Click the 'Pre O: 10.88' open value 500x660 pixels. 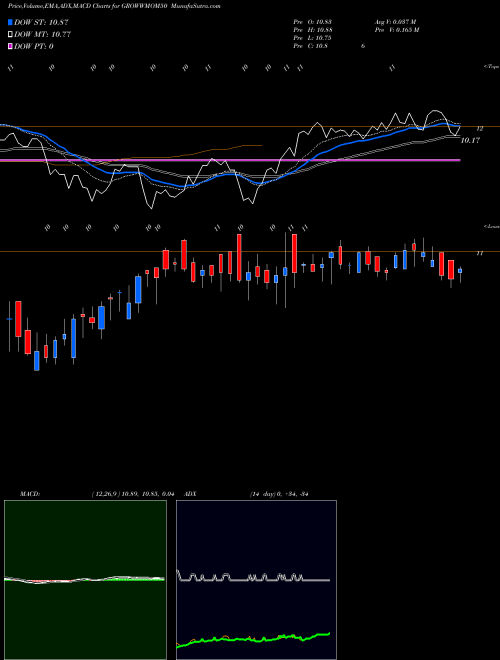click(313, 22)
